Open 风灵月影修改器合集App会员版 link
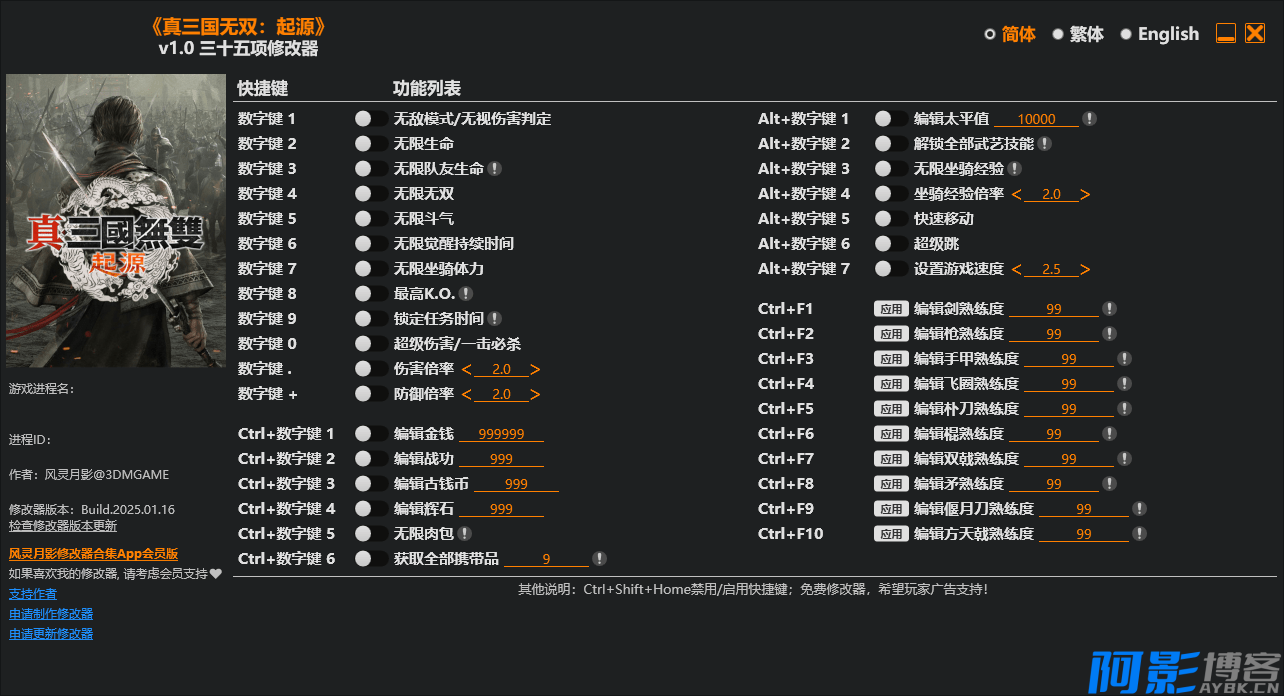 (93, 553)
